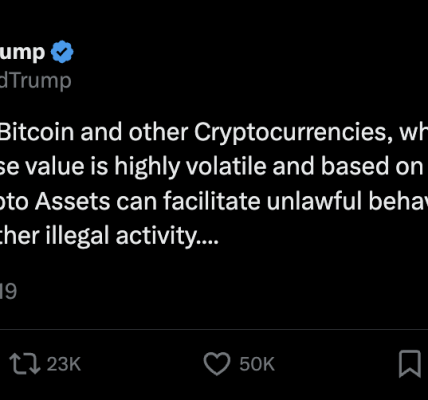This screenshot has width=428, height=400.
Task: Click the word "value" in the second line
Action: click(x=55, y=167)
